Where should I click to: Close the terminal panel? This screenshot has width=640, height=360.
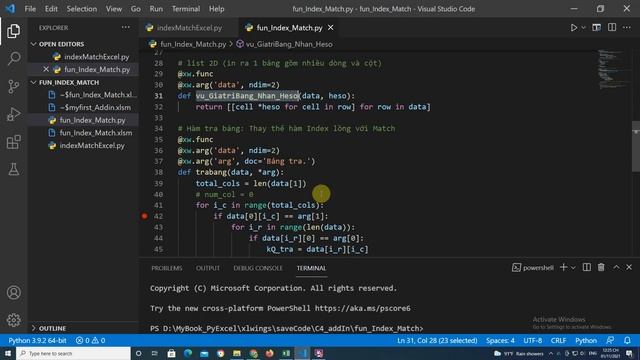[629, 267]
